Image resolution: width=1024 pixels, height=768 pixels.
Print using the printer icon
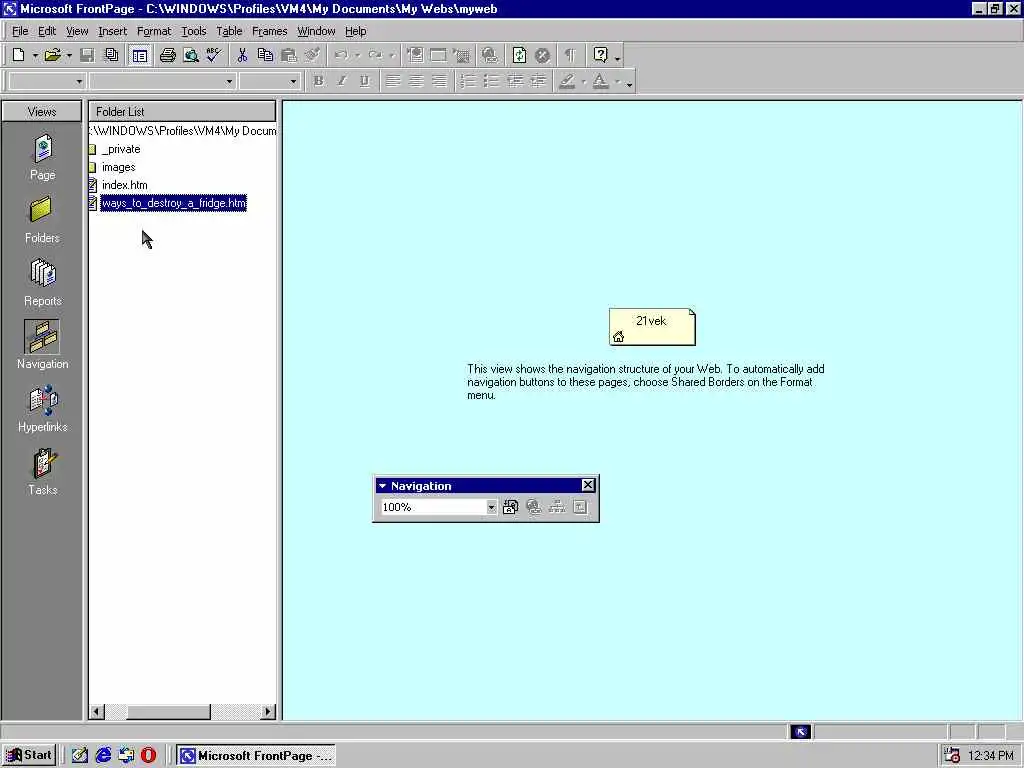point(168,56)
